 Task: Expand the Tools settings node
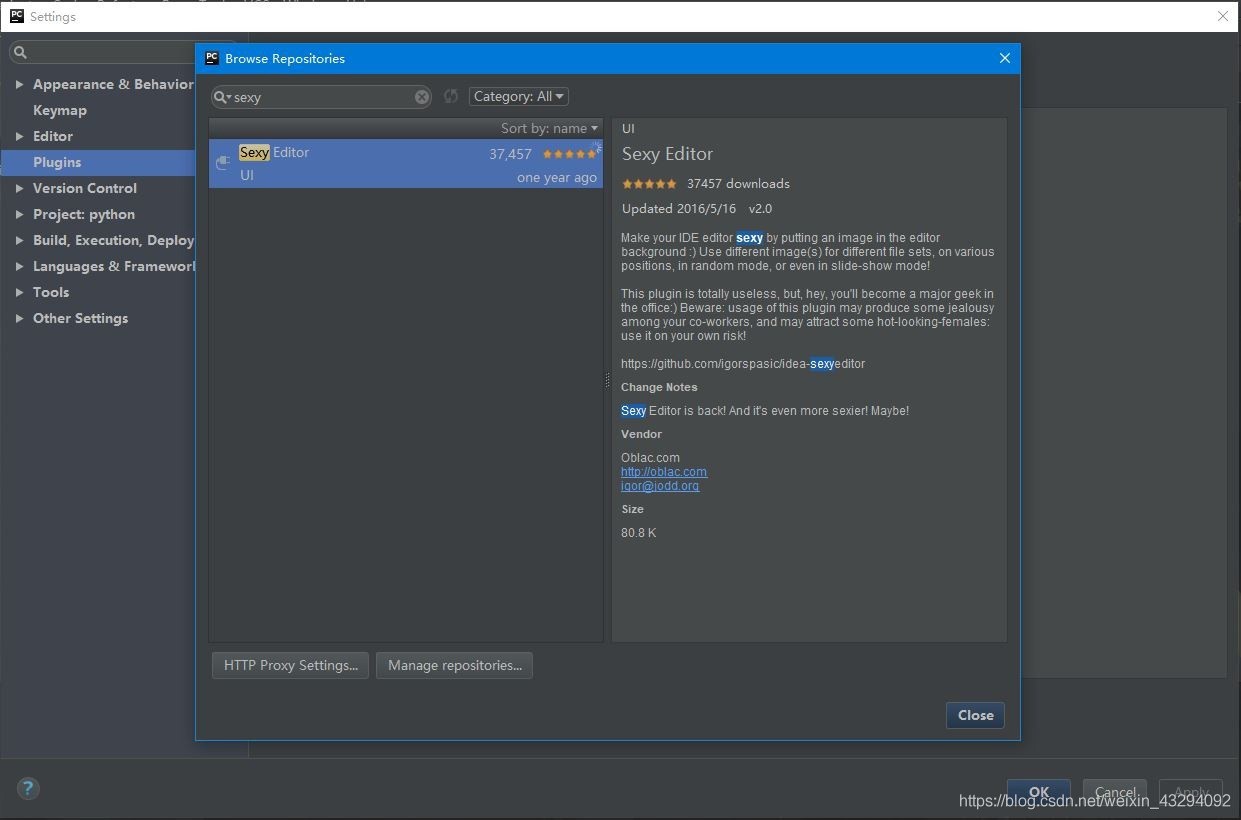pyautogui.click(x=19, y=292)
